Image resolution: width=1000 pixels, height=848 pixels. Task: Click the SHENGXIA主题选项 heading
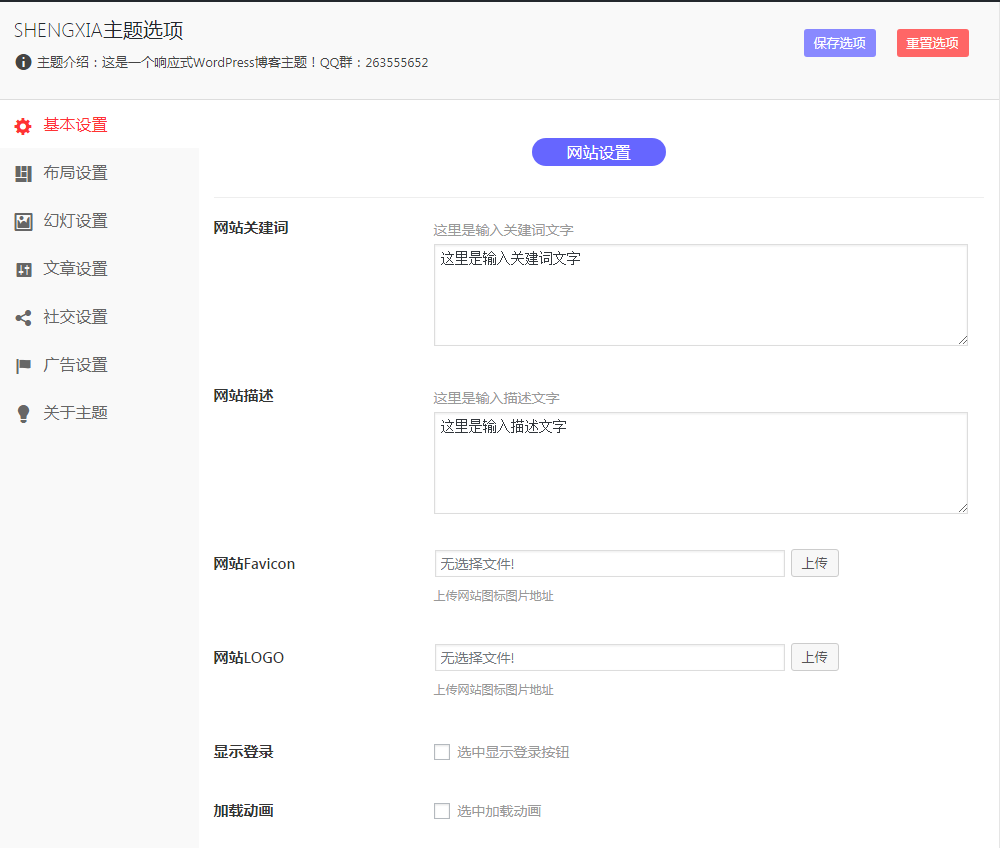[99, 30]
